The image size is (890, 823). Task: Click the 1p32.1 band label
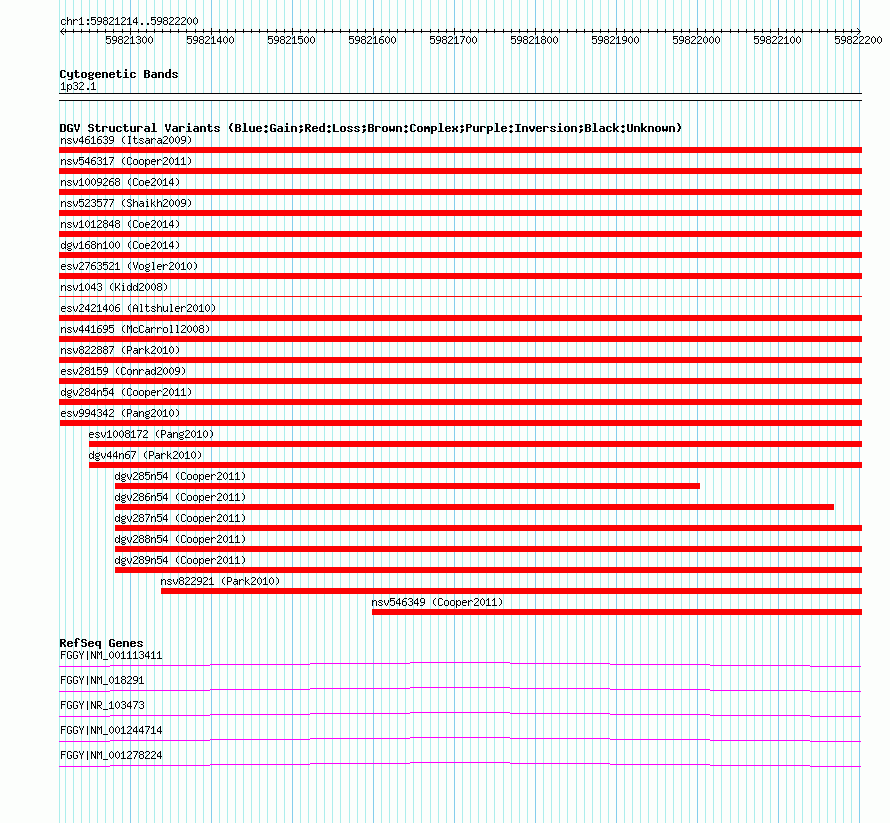coord(78,87)
